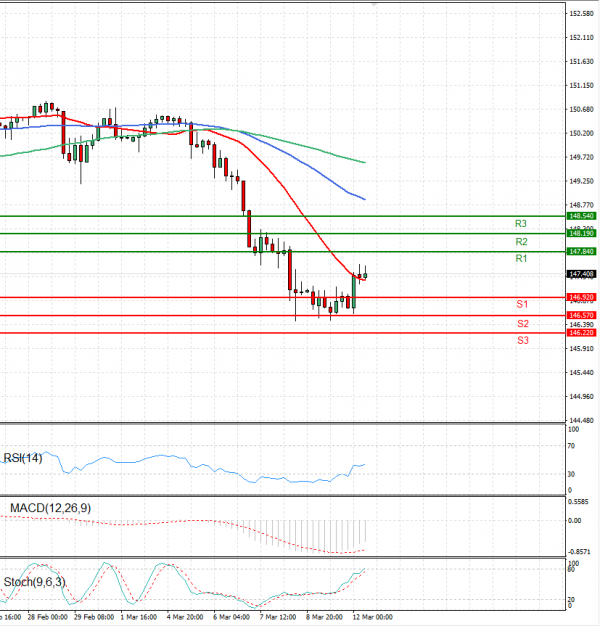Click the RSI 70 level value
This screenshot has width=600, height=626.
[x=571, y=446]
